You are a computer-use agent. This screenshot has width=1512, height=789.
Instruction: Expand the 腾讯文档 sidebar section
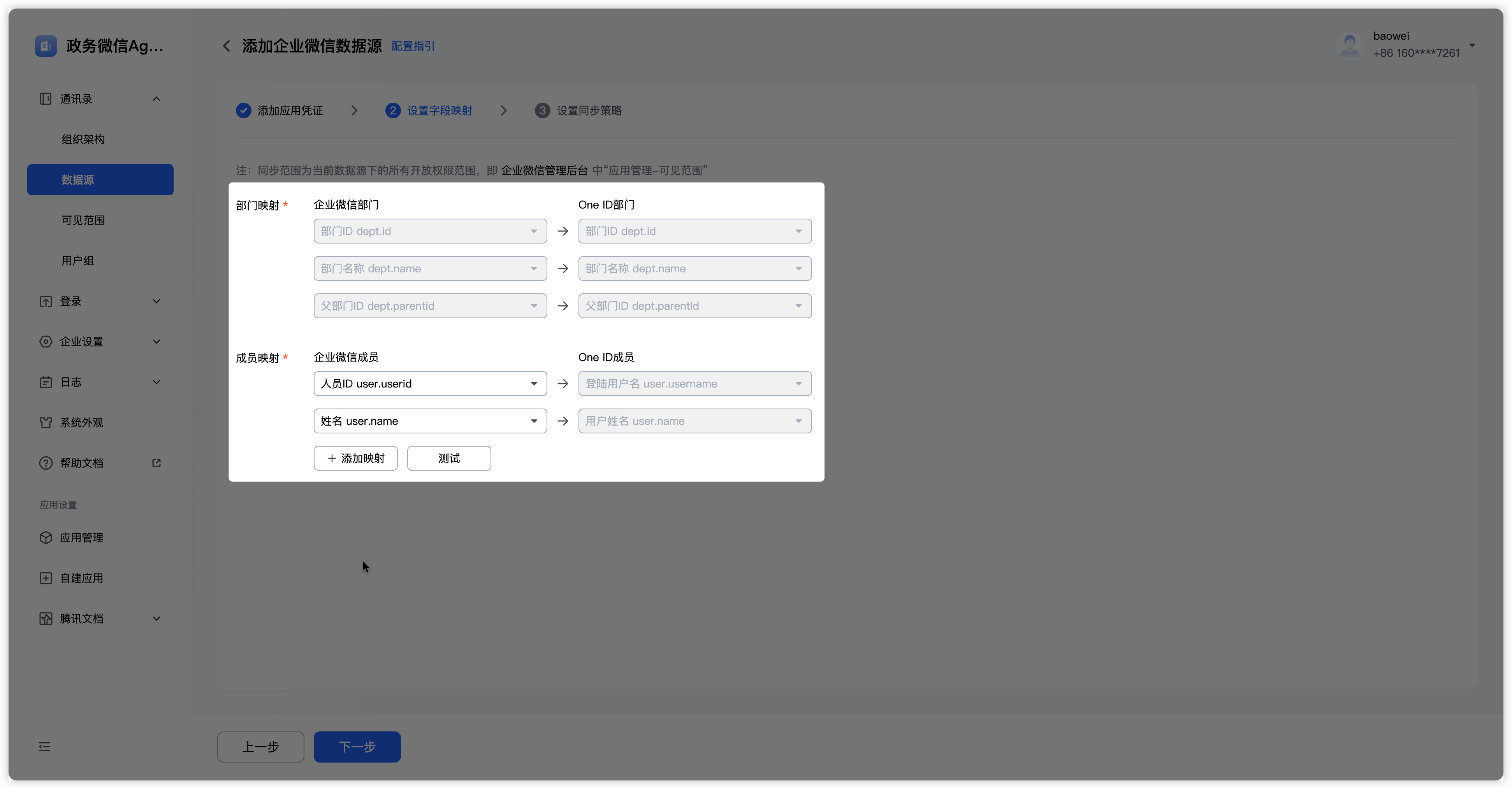[156, 618]
